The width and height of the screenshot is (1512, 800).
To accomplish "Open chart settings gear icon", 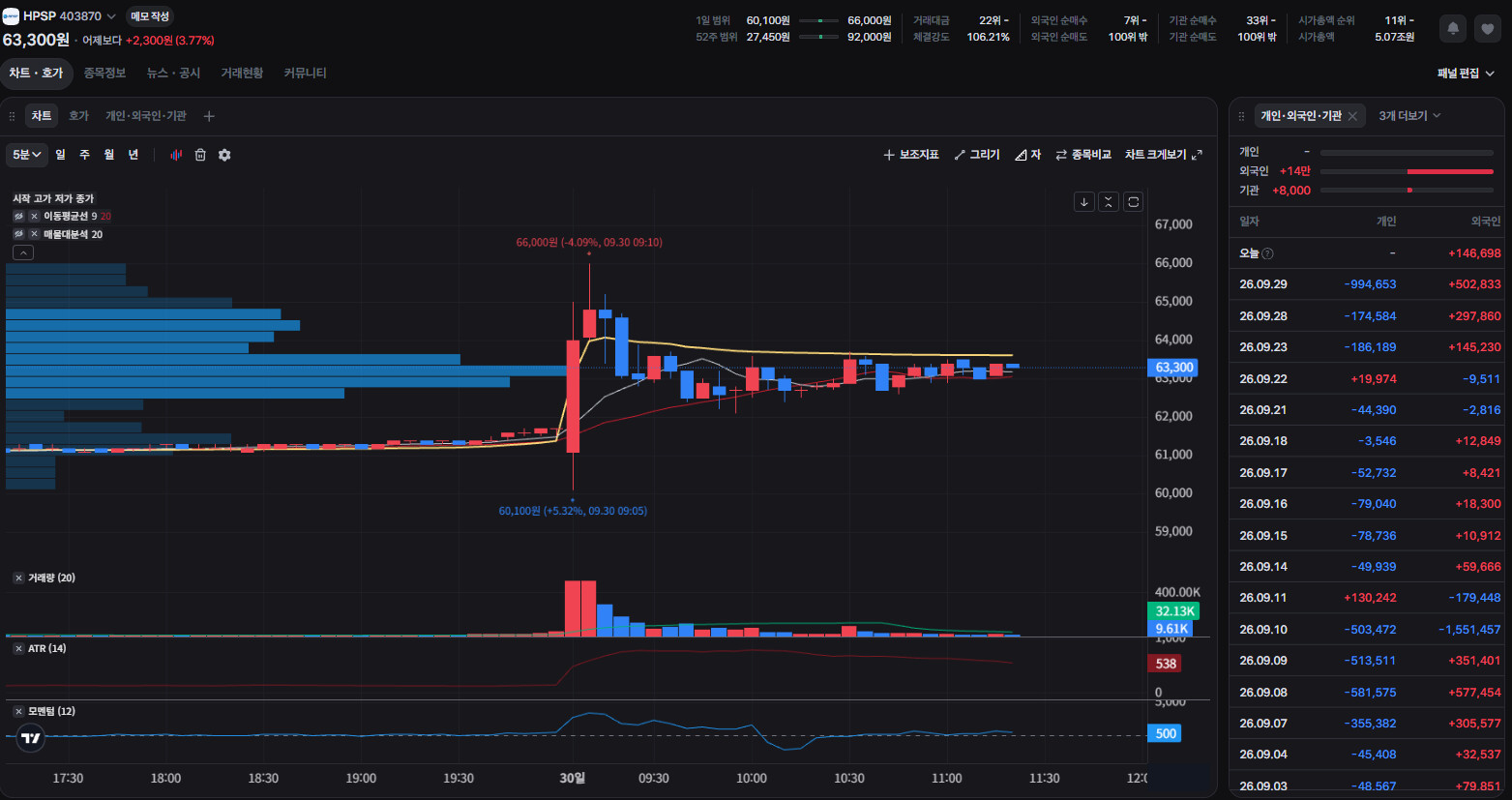I will pyautogui.click(x=224, y=155).
